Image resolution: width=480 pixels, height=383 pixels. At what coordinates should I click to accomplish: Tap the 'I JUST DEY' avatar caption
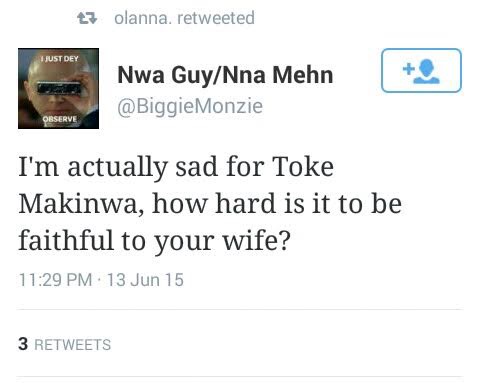(x=59, y=59)
